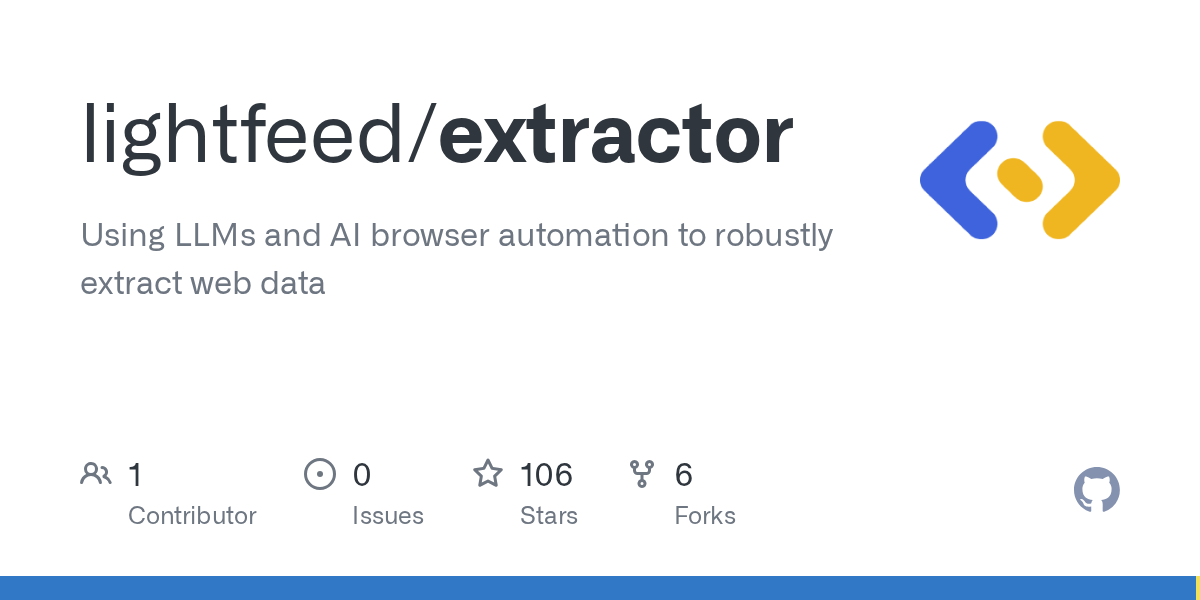
Task: Click the Stars label
Action: tap(549, 516)
